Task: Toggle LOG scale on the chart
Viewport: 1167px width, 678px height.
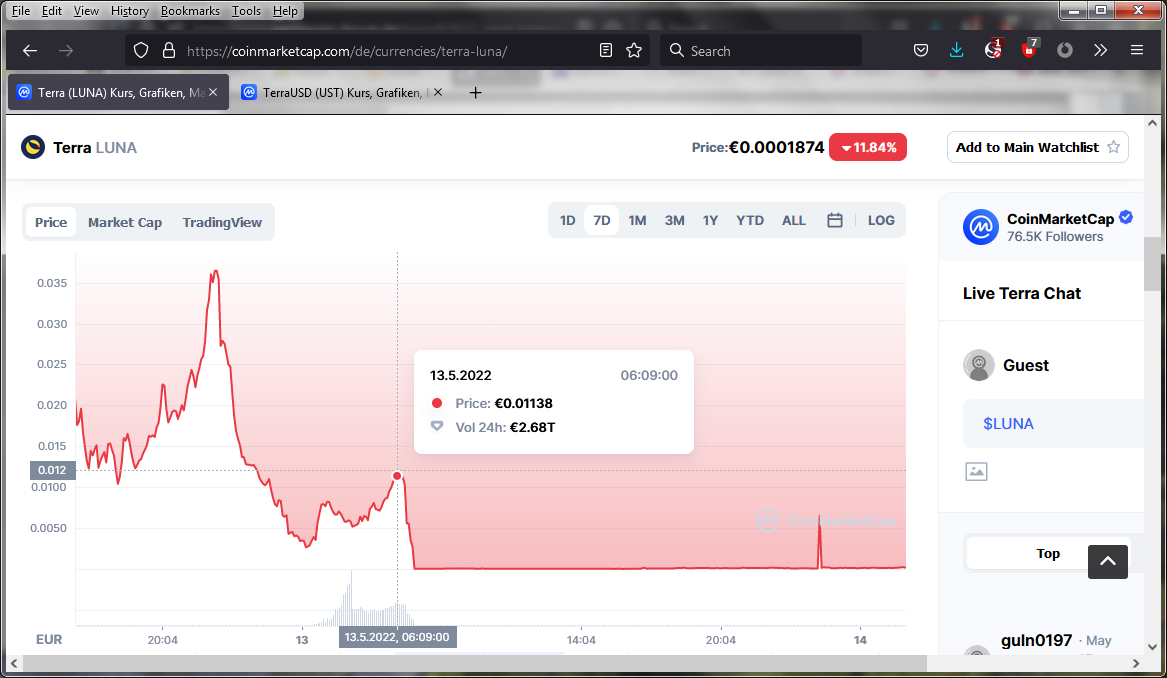Action: [881, 220]
